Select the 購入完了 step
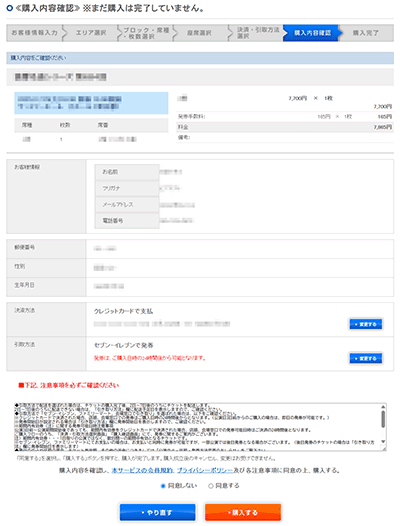The height and width of the screenshot is (526, 400). [x=366, y=33]
